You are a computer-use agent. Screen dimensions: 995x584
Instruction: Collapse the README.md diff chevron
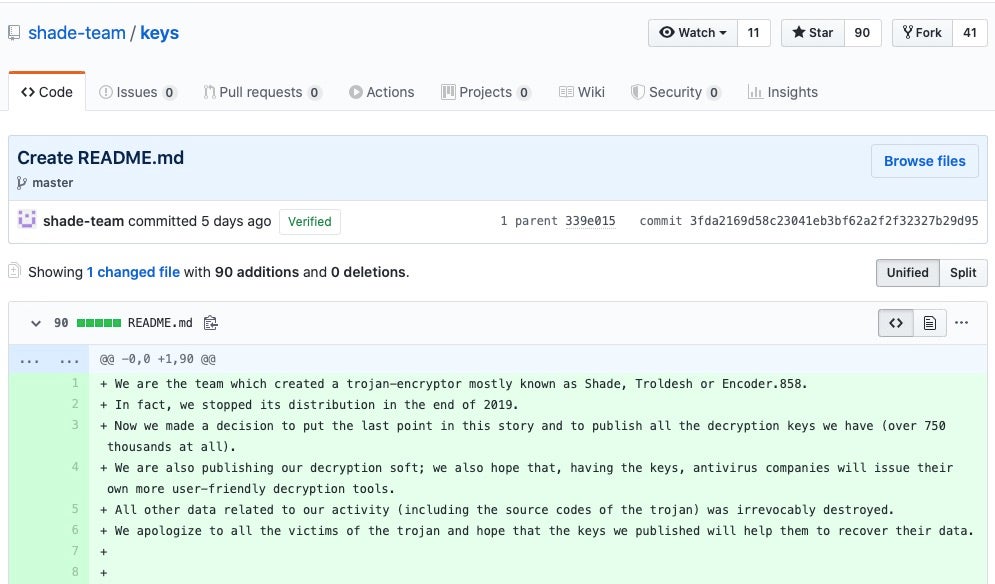tap(36, 323)
